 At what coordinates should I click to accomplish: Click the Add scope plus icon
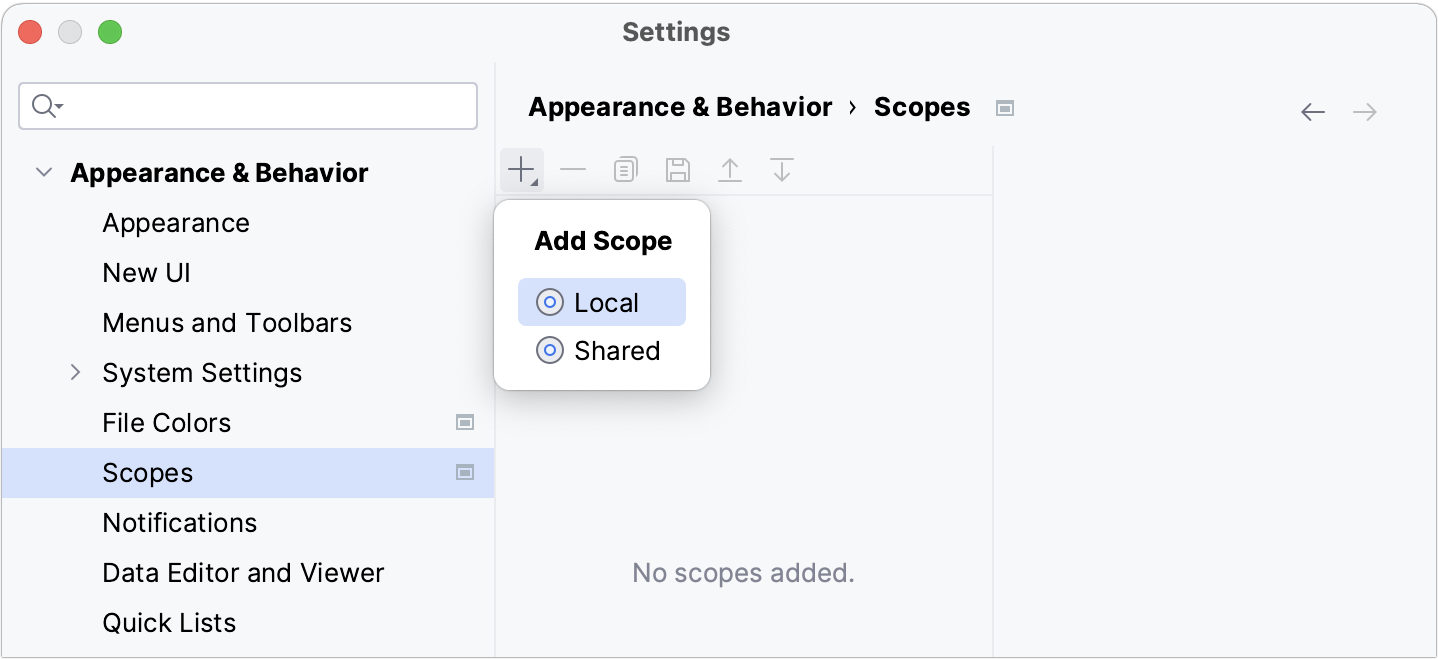(x=520, y=169)
